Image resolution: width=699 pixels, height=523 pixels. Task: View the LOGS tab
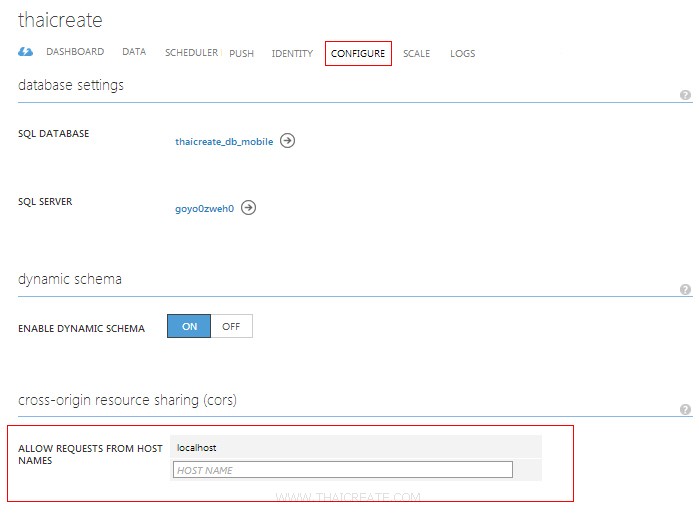point(462,54)
